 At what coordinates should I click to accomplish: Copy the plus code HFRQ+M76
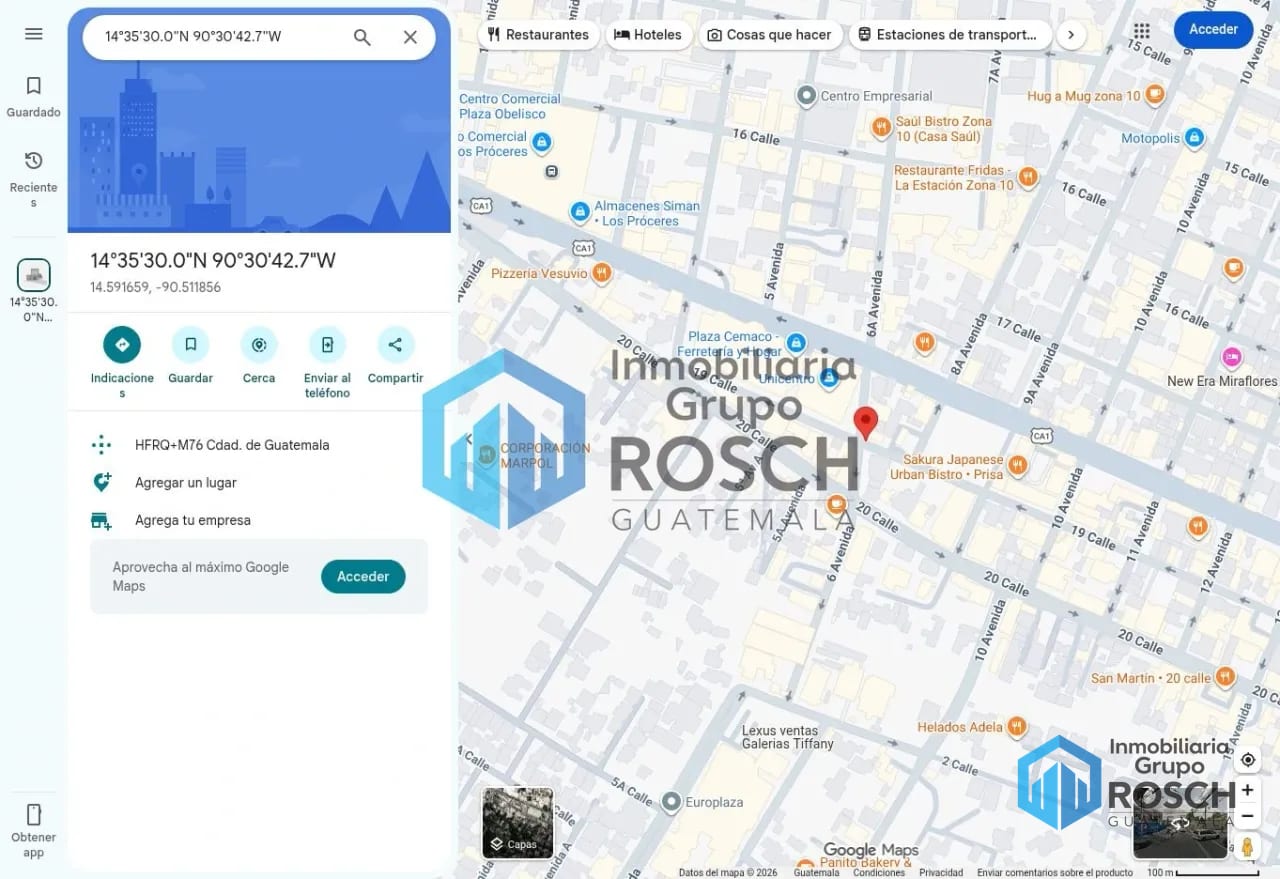[232, 445]
